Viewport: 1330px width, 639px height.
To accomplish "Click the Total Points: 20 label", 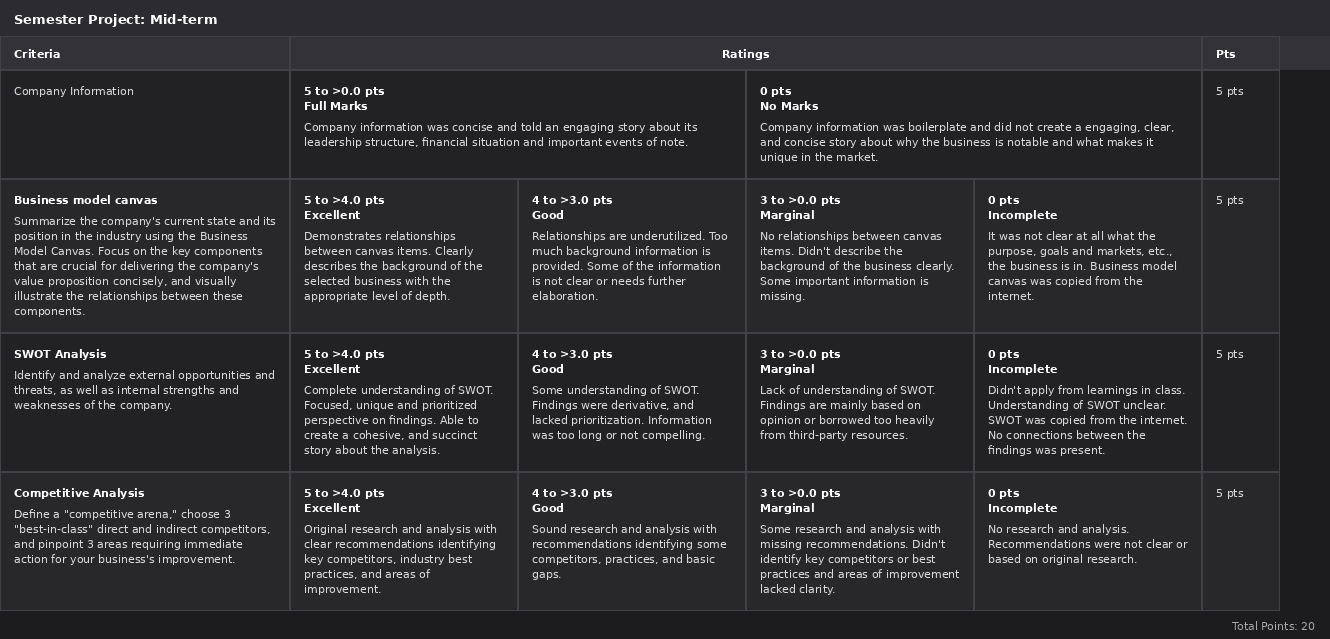I will pos(1273,626).
